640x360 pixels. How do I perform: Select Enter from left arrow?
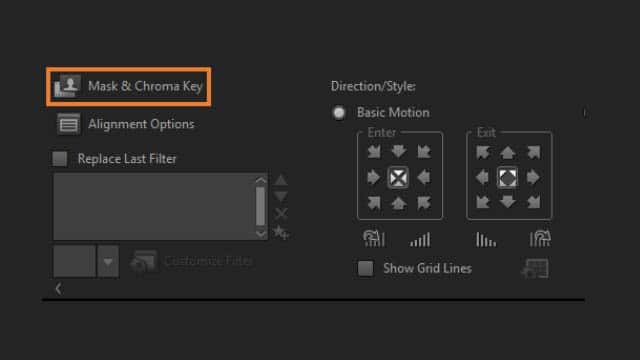coord(373,178)
